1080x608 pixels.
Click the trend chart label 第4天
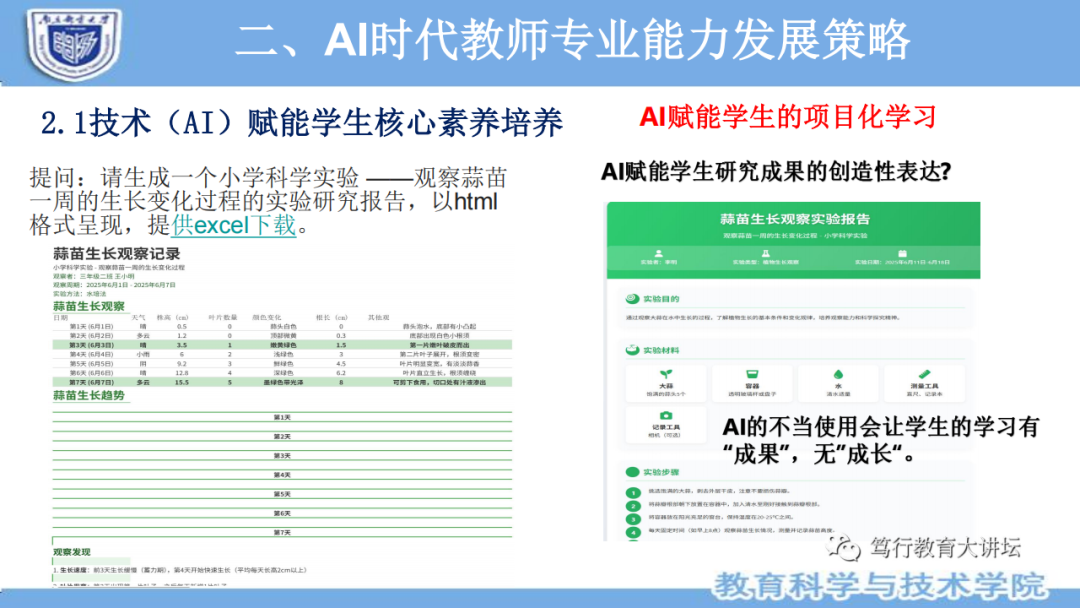(282, 475)
